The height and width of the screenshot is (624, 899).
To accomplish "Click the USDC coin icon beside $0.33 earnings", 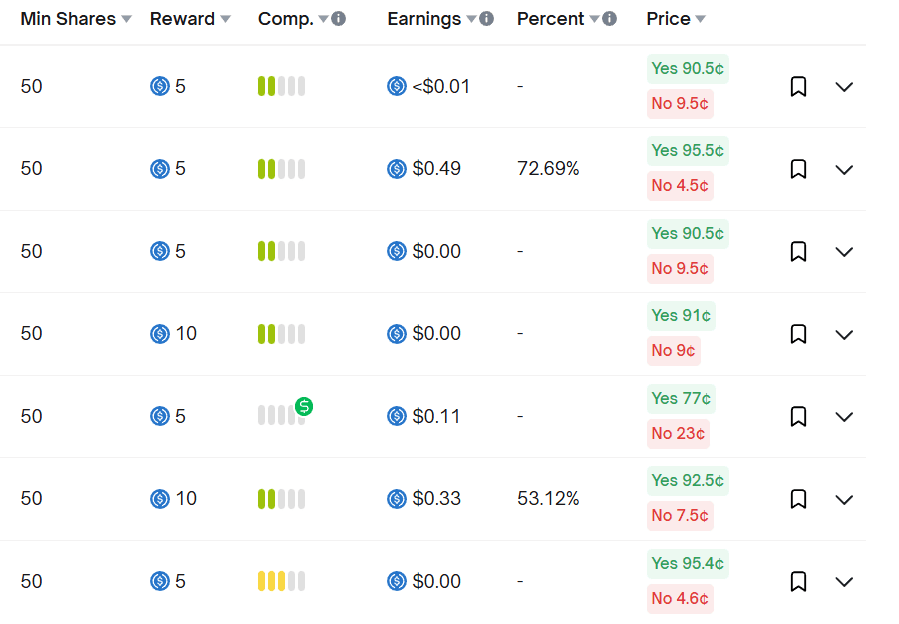I will coord(397,499).
